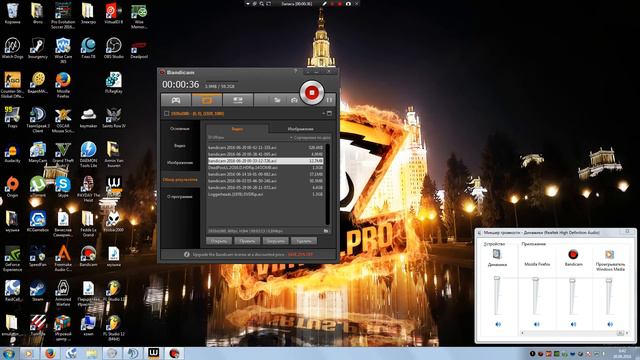Open the DAEMON Tools Lite desktop shortcut
Image resolution: width=640 pixels, height=360 pixels.
tap(88, 154)
